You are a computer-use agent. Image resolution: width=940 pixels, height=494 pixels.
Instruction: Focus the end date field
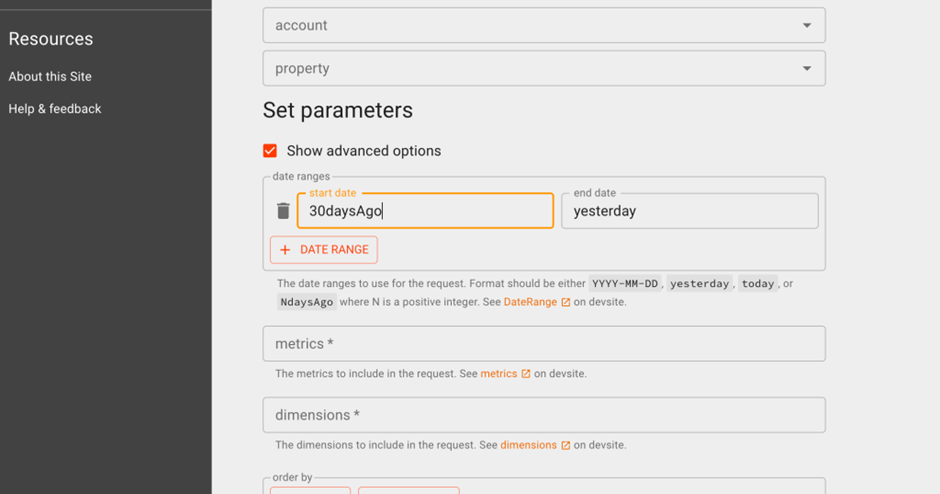click(x=689, y=211)
